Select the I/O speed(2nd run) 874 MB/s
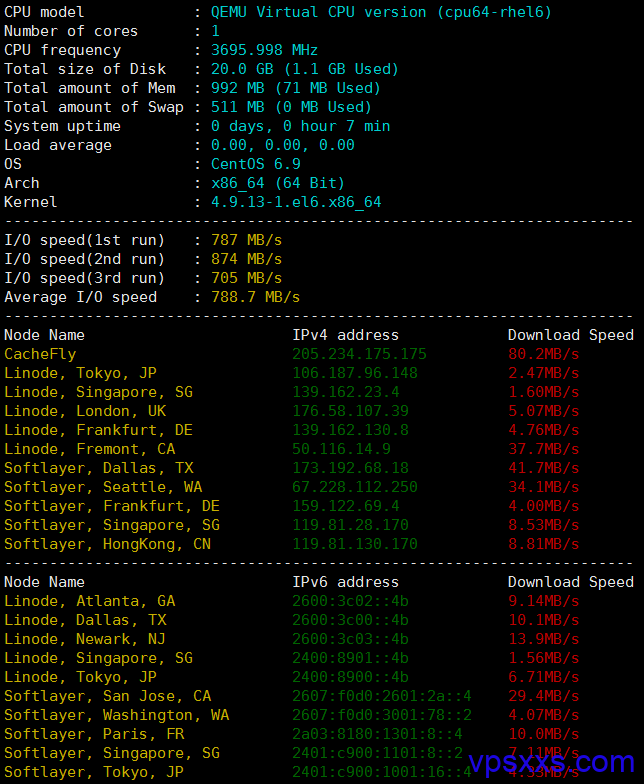This screenshot has width=644, height=784. tap(246, 259)
